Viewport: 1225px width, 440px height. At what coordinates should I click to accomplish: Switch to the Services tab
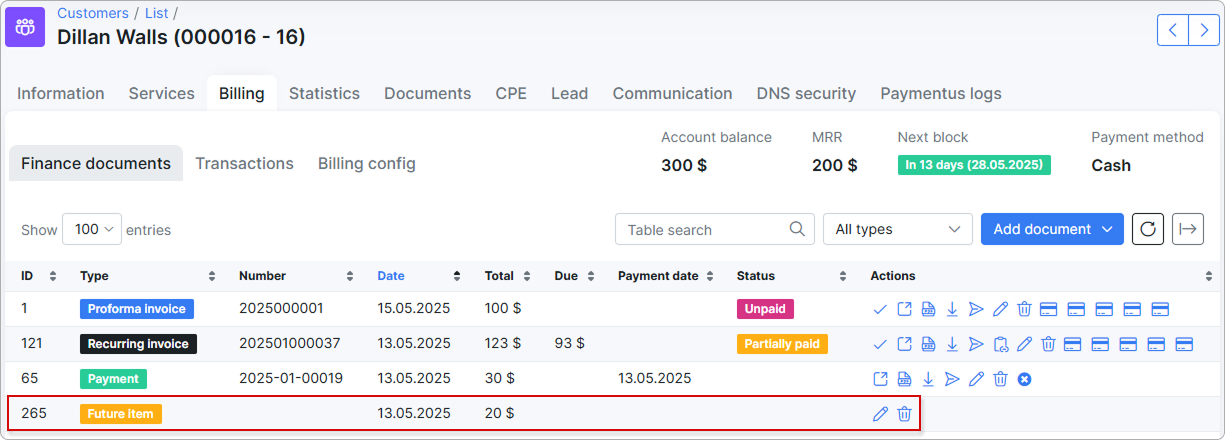coord(161,93)
